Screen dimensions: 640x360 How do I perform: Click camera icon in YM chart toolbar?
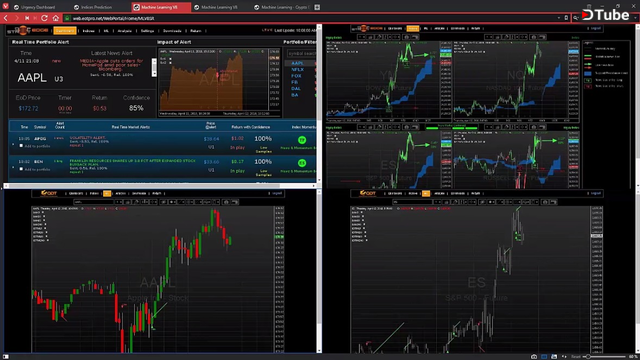pos(406,37)
